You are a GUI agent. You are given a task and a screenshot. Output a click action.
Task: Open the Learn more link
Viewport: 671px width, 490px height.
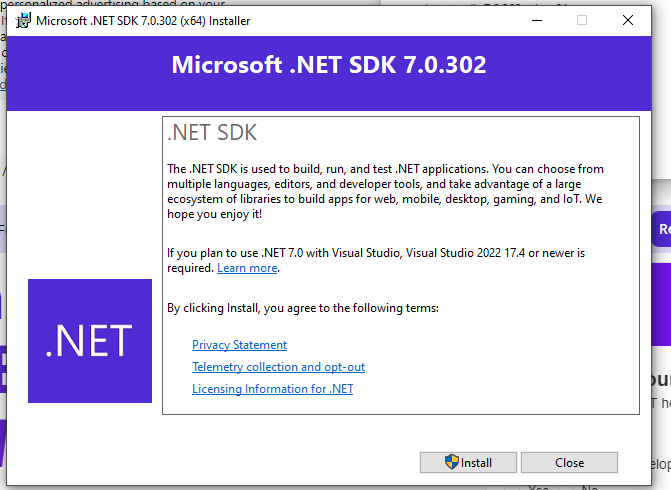pyautogui.click(x=247, y=268)
